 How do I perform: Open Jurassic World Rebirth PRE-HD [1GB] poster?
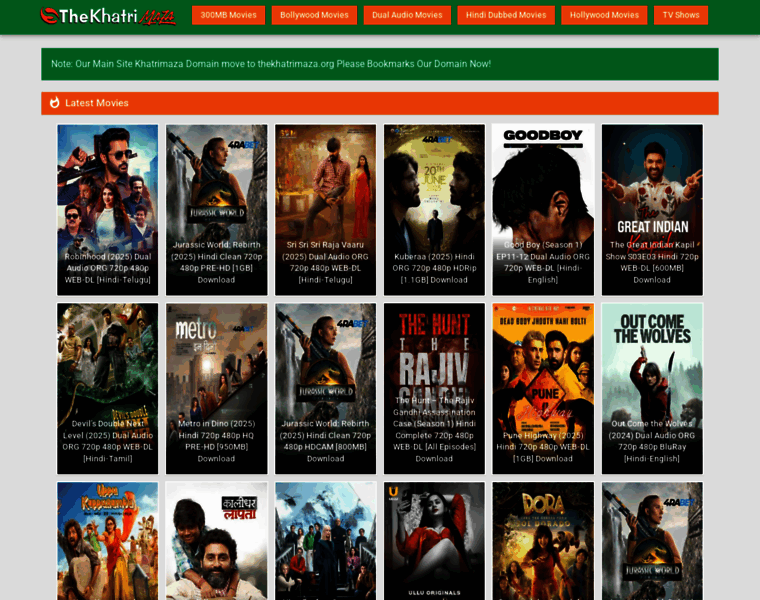[217, 210]
